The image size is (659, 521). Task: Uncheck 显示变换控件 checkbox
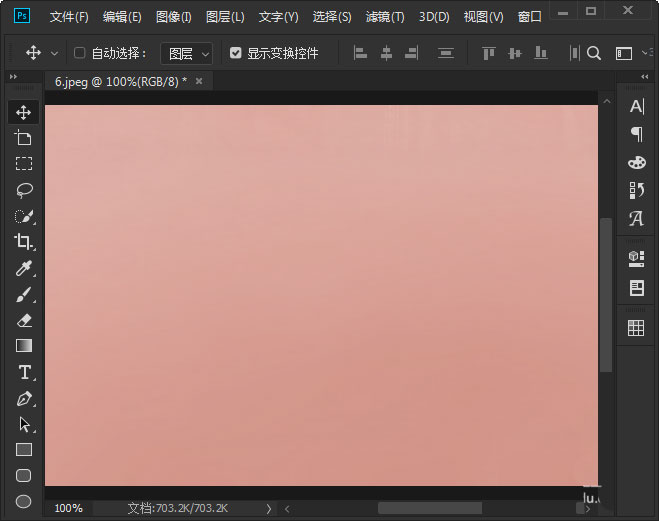(235, 53)
